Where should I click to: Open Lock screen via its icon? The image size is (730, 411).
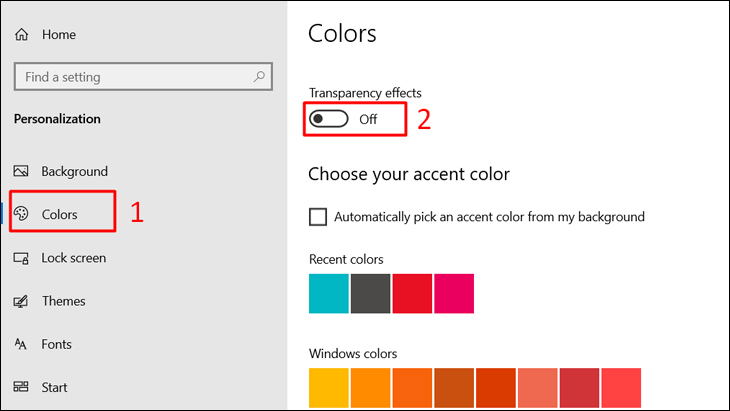[x=21, y=258]
